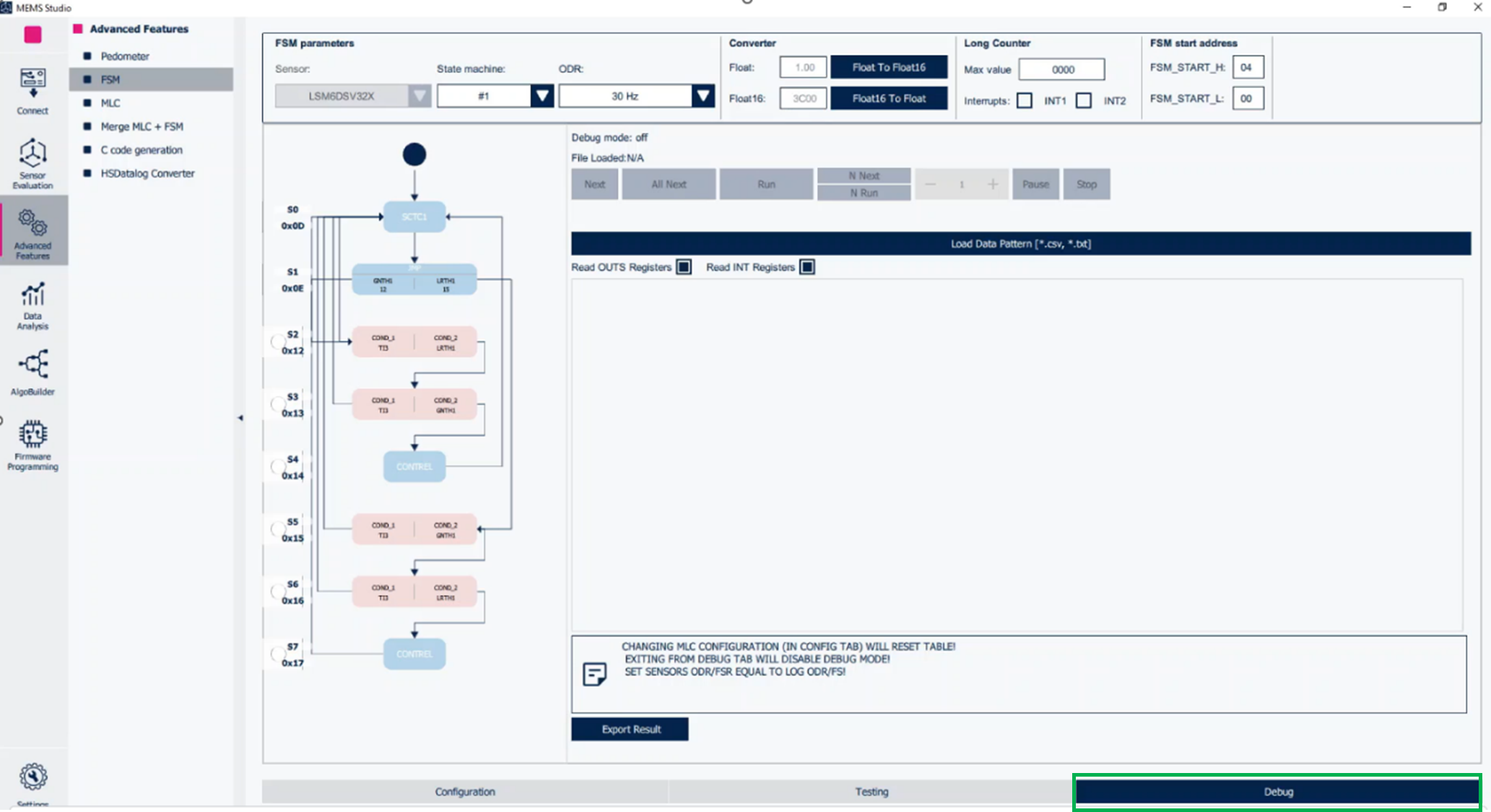Switch to the Testing tab
1491x812 pixels.
click(871, 791)
